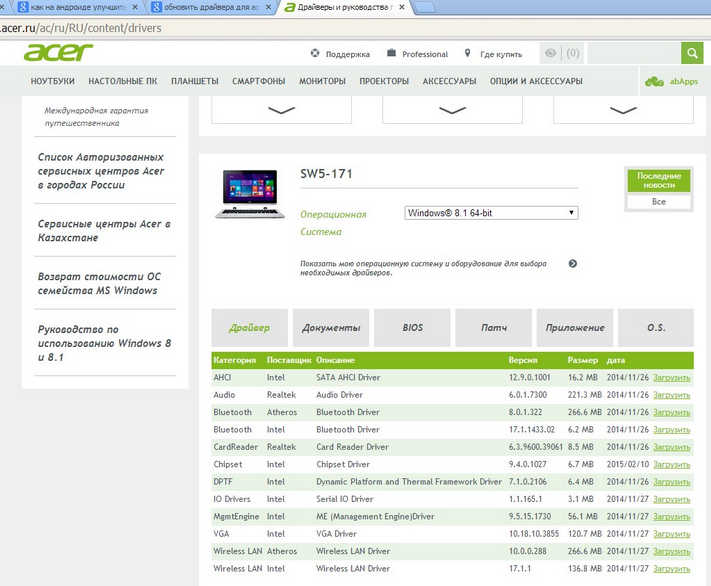Click version 12.9.0.1001 cell

coord(530,377)
